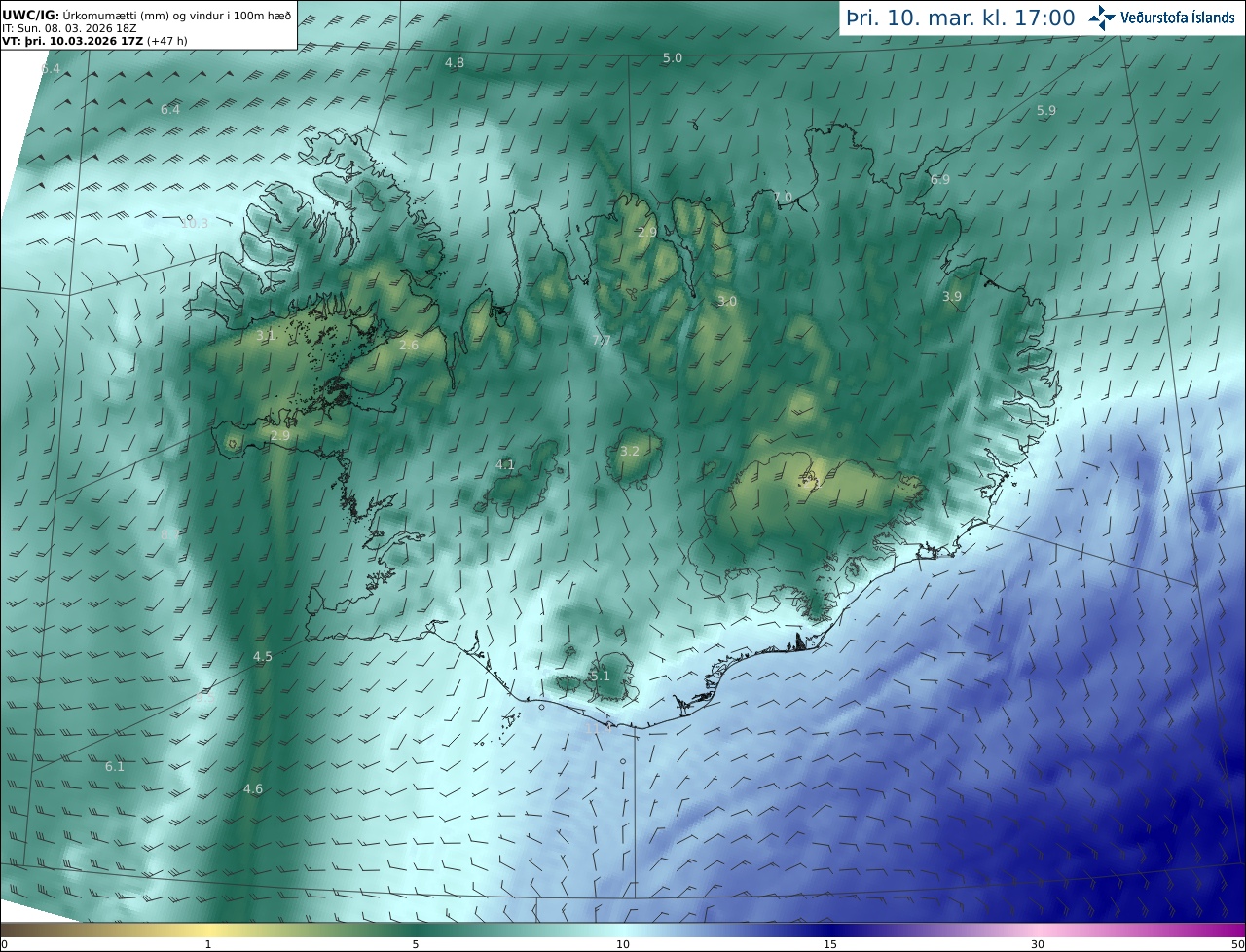The image size is (1246, 952).
Task: Click the 3.9 value on the map
Action: click(952, 296)
